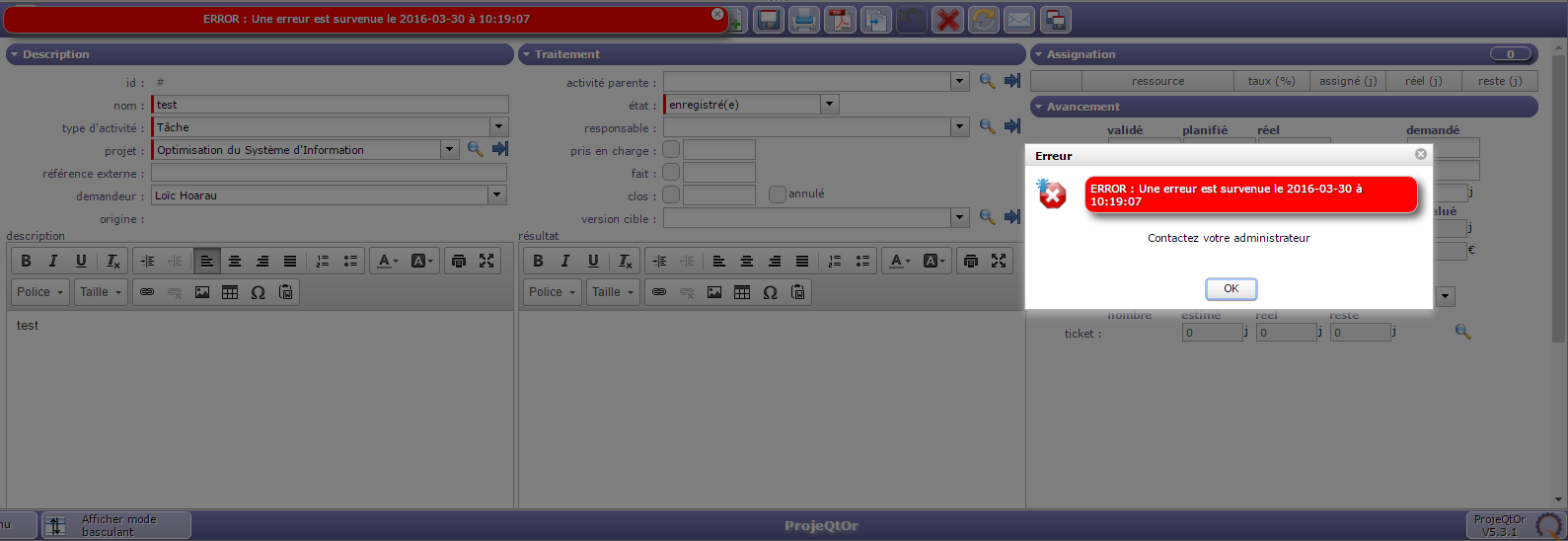The image size is (1568, 541).
Task: Click the printer icon in top toolbar
Action: [x=804, y=20]
